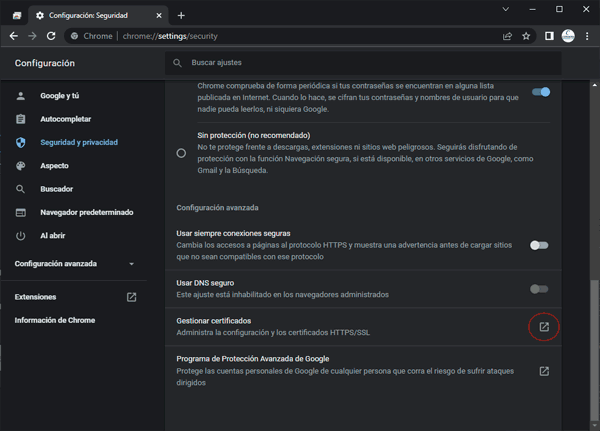Open Extensiones page link
This screenshot has width=600, height=431.
35,297
